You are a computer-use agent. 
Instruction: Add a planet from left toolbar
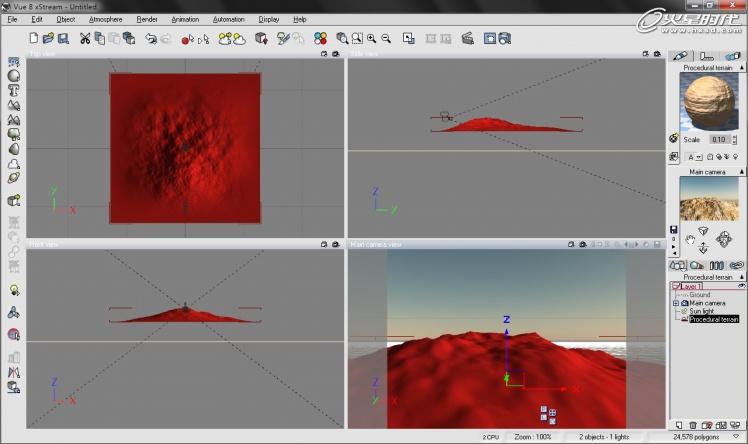tap(14, 178)
